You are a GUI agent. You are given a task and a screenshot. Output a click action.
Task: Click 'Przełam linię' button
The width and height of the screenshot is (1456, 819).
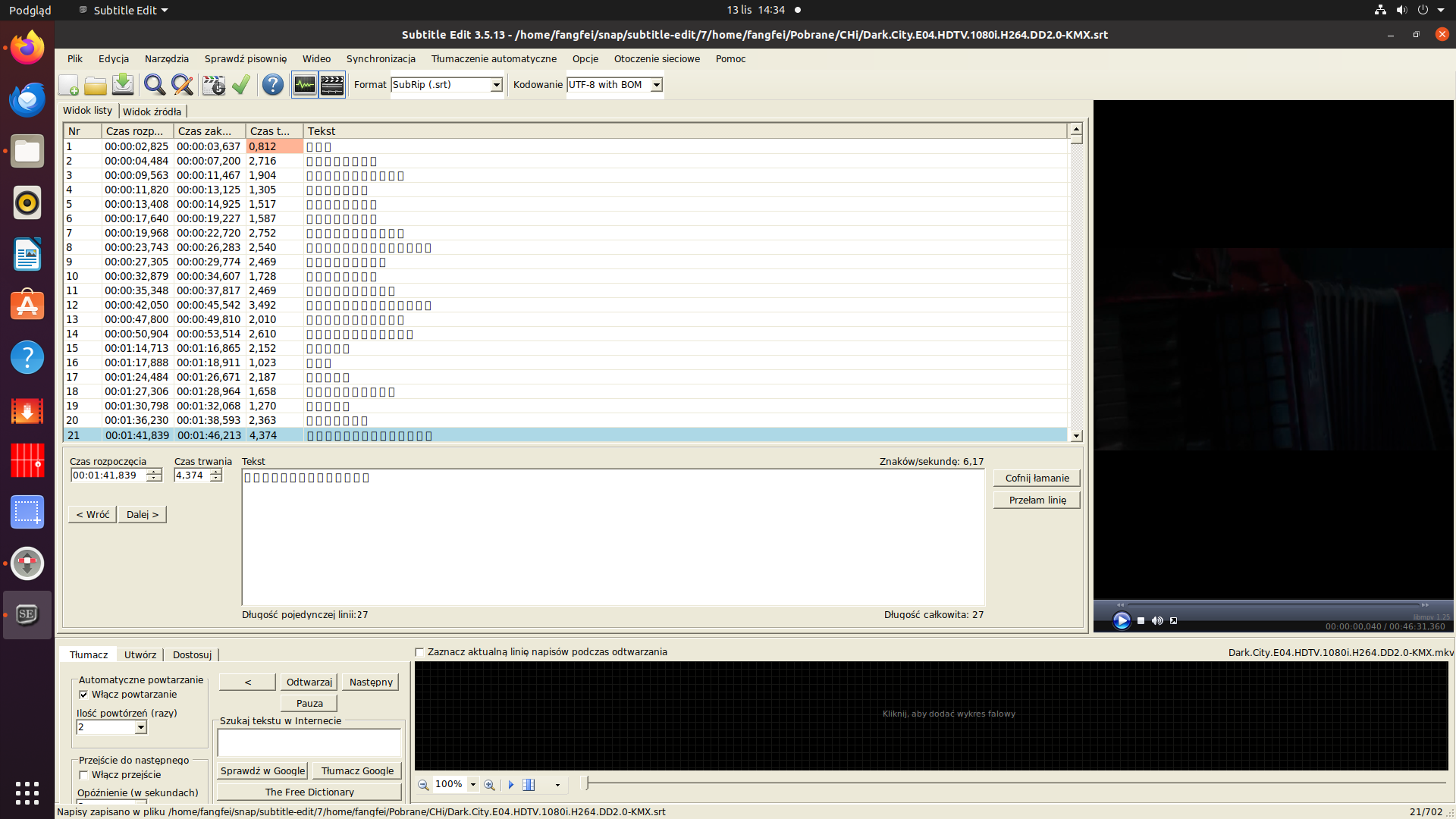tap(1037, 500)
